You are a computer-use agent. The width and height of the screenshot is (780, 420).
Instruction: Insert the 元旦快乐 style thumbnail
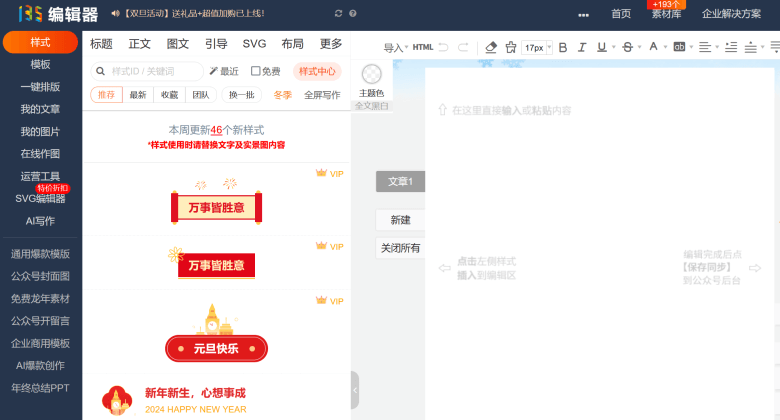[216, 333]
